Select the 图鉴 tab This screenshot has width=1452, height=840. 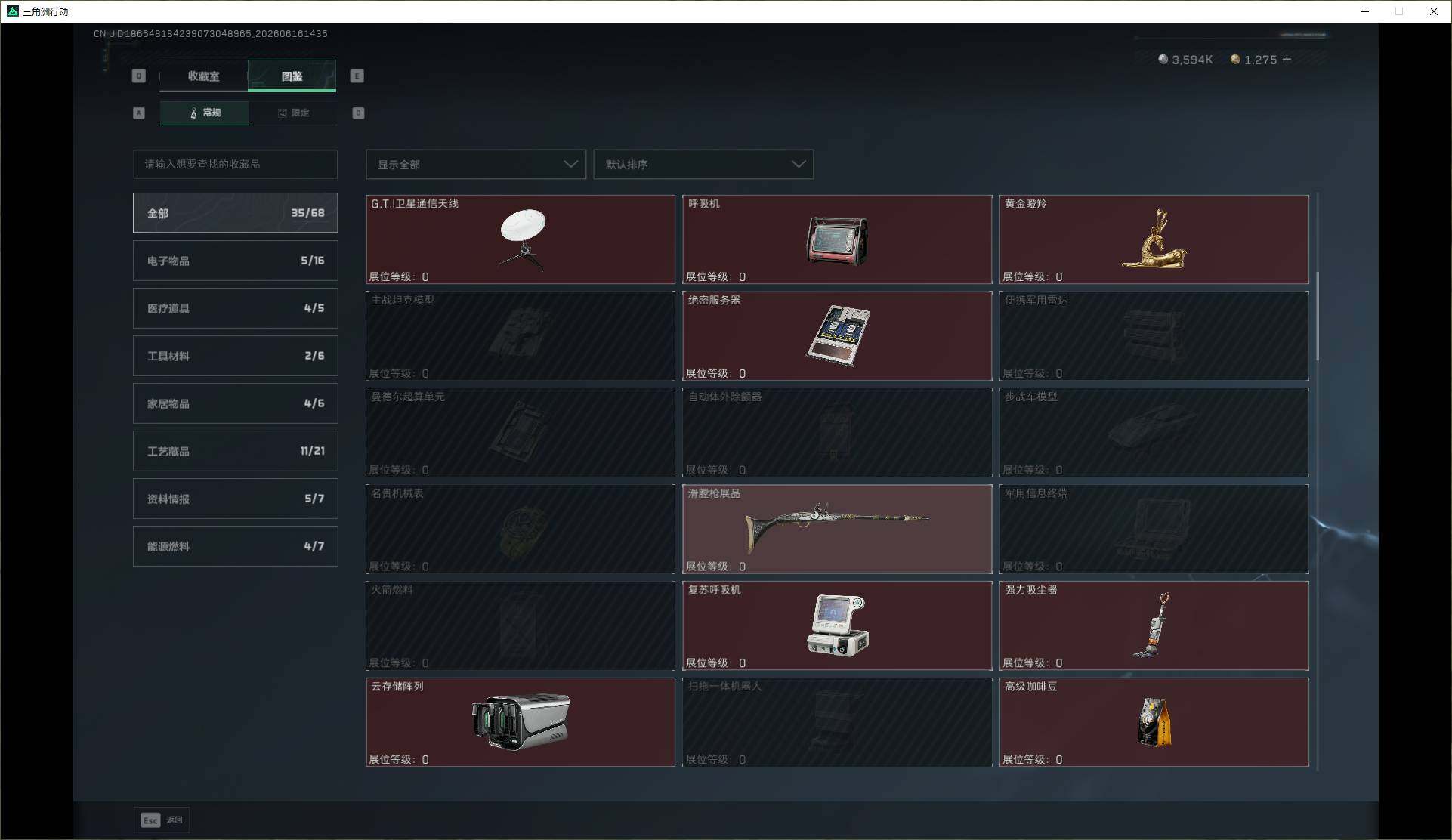pos(292,76)
